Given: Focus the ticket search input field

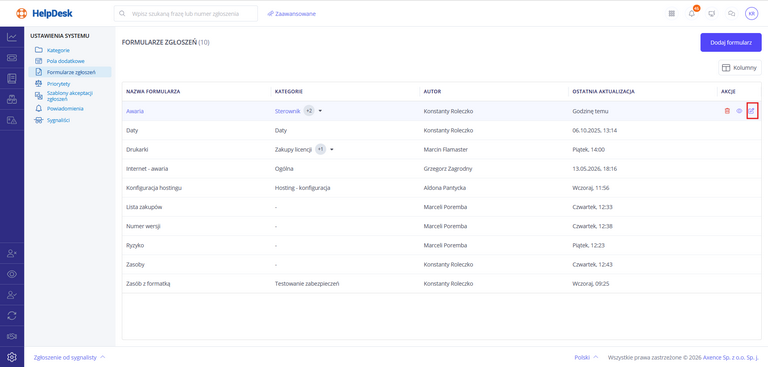Looking at the screenshot, I should click(x=186, y=14).
